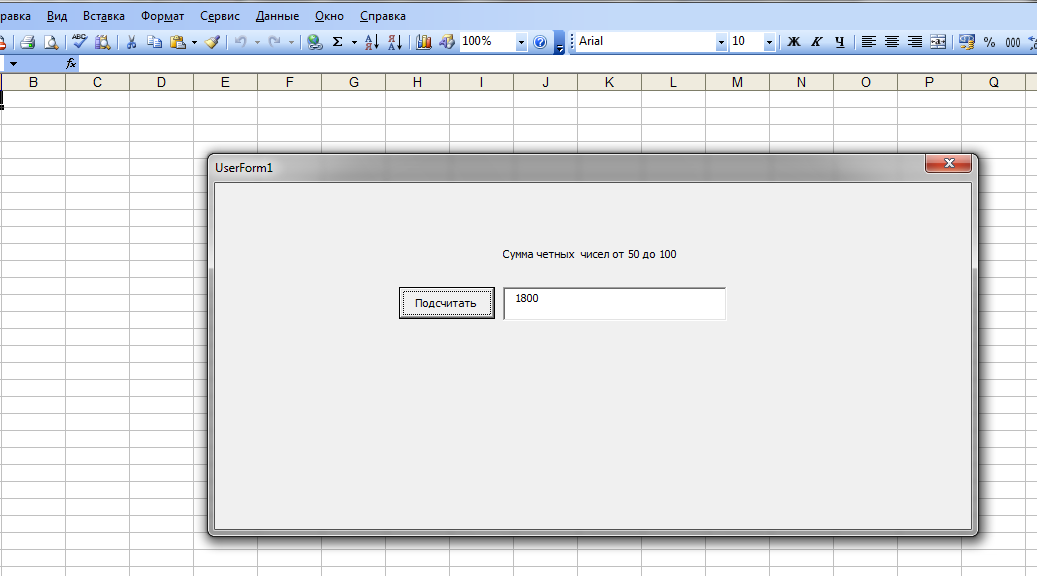
Task: Click the Redo arrow
Action: (274, 42)
